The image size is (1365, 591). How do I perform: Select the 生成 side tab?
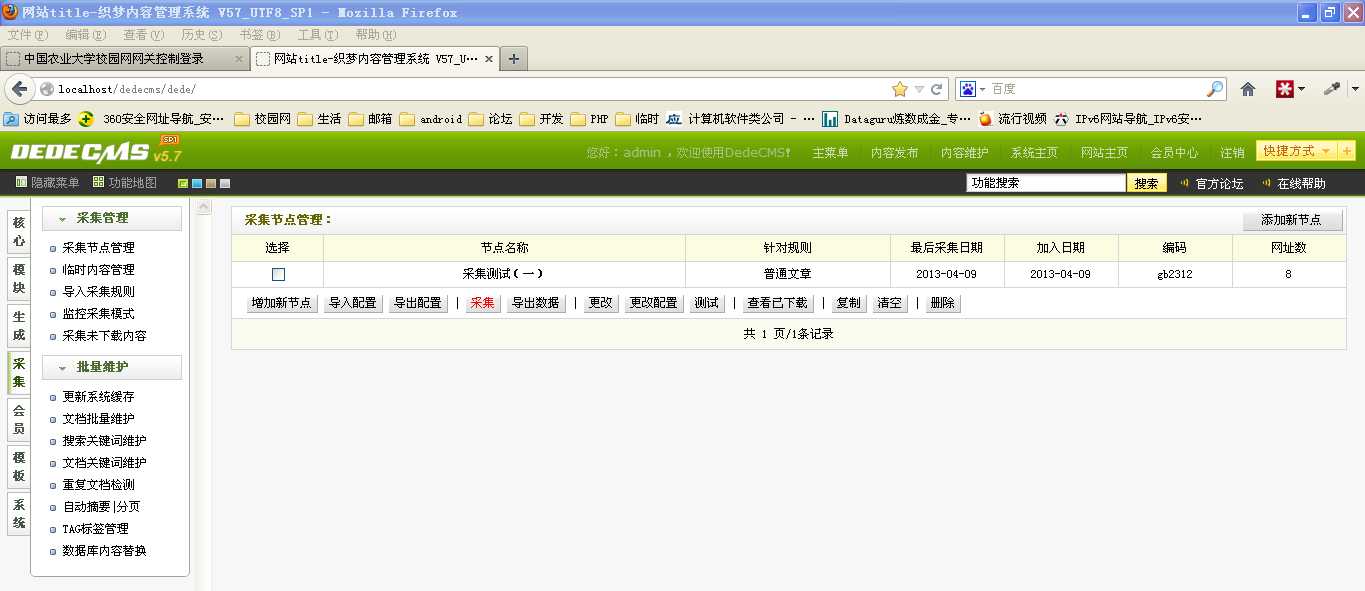(19, 326)
